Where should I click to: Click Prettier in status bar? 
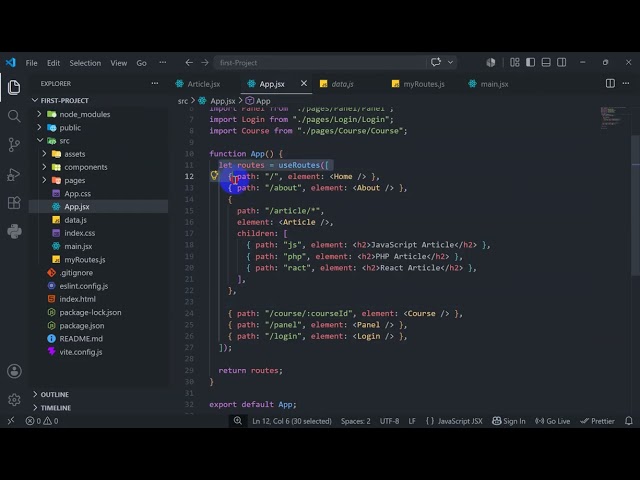(x=598, y=421)
